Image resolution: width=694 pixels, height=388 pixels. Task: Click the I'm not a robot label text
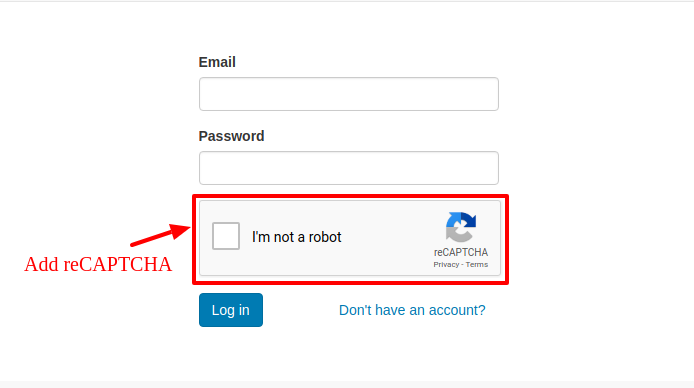[x=297, y=237]
